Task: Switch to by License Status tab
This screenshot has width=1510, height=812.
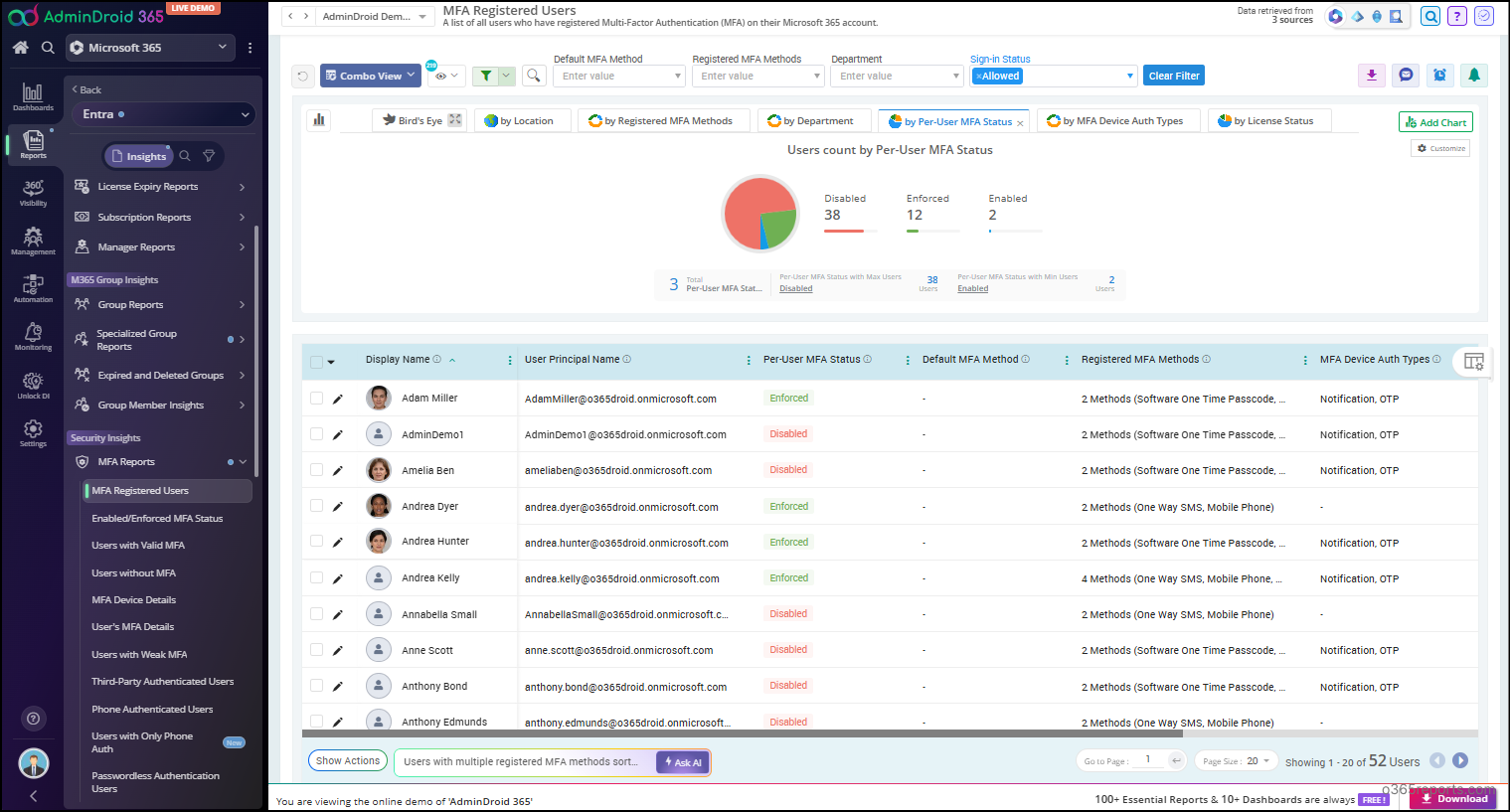Action: [1269, 120]
